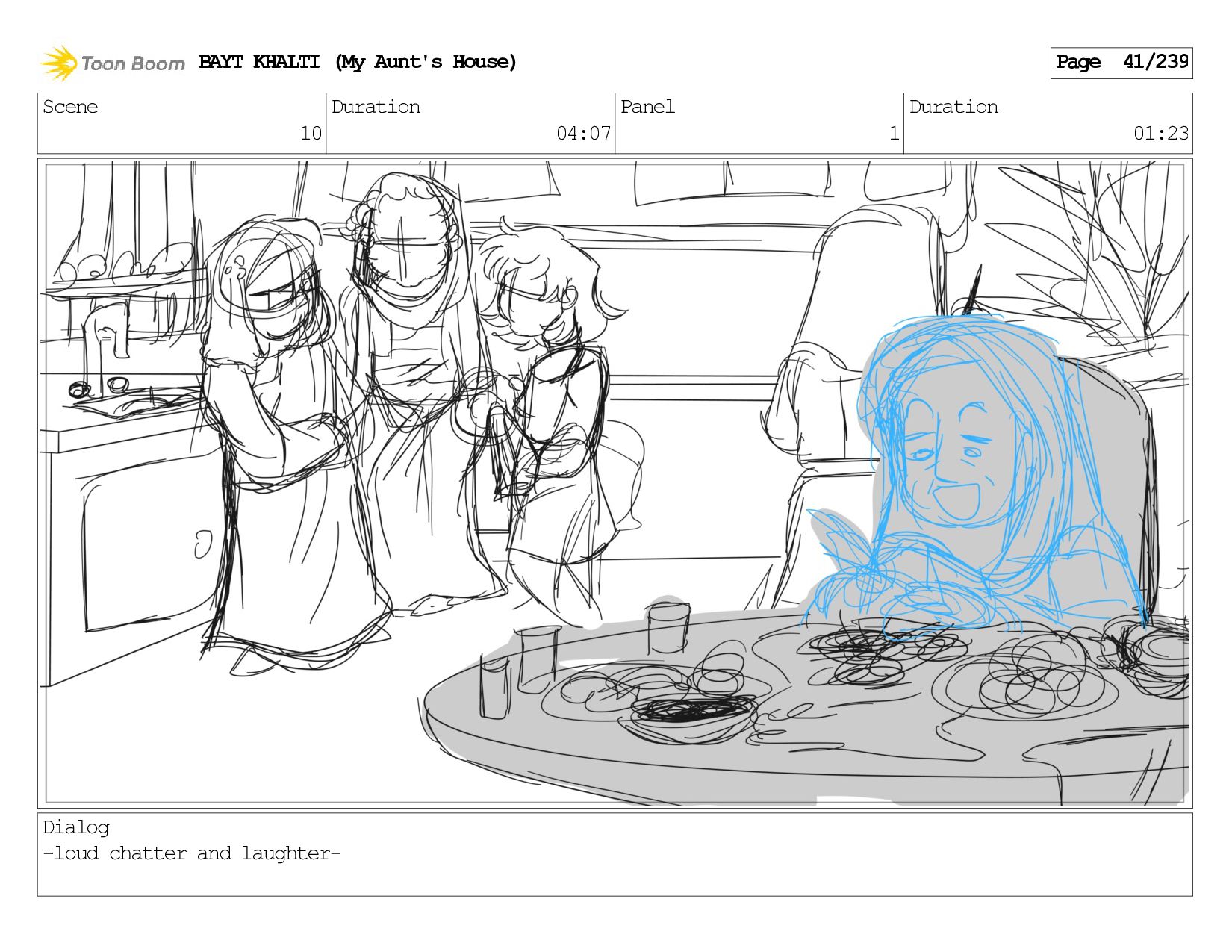Click the title BAYT KHALTI (My Aunt's House)
The height and width of the screenshot is (952, 1232).
pyautogui.click(x=358, y=62)
